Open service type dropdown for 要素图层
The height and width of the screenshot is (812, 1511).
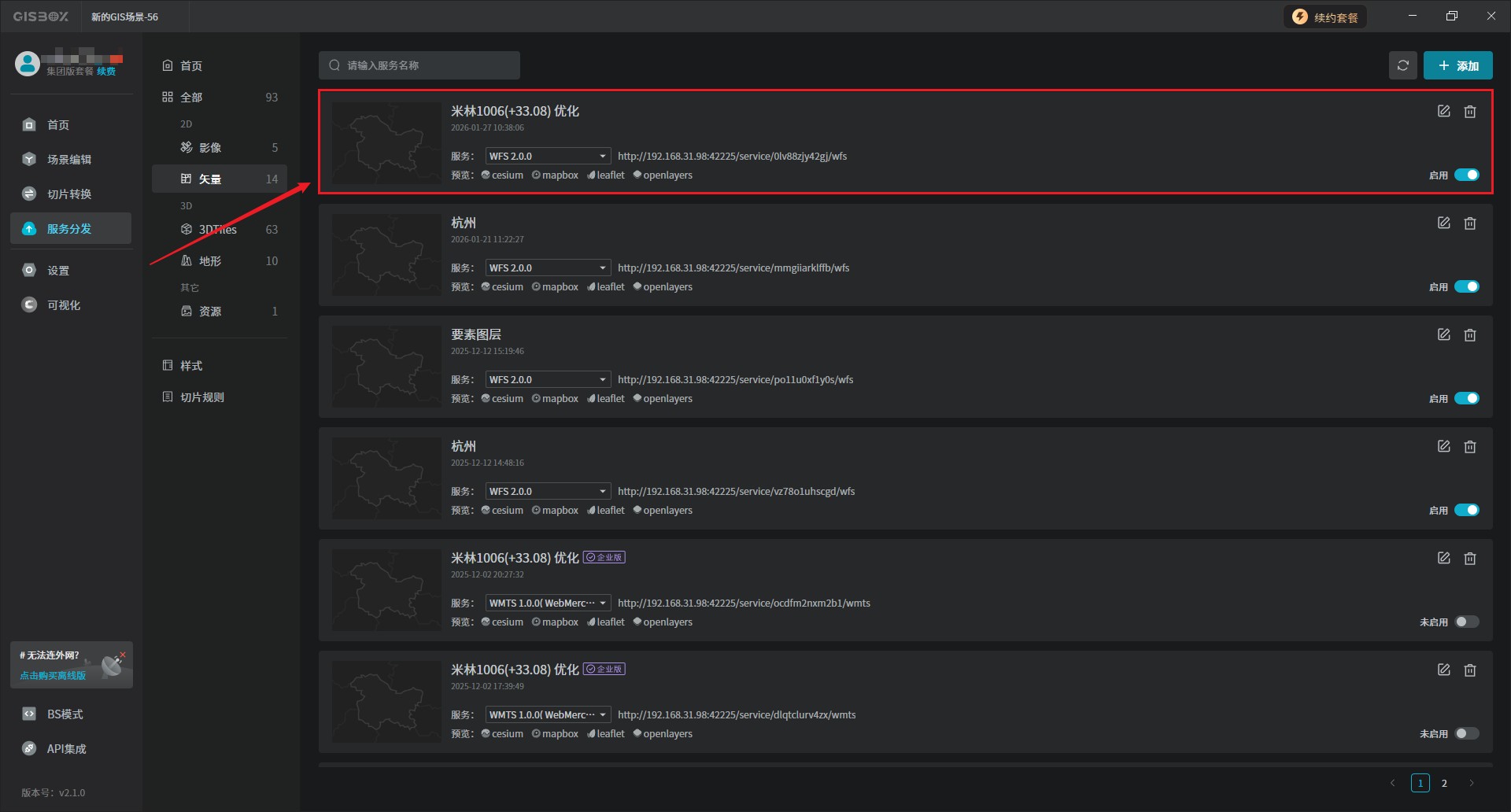coord(548,380)
